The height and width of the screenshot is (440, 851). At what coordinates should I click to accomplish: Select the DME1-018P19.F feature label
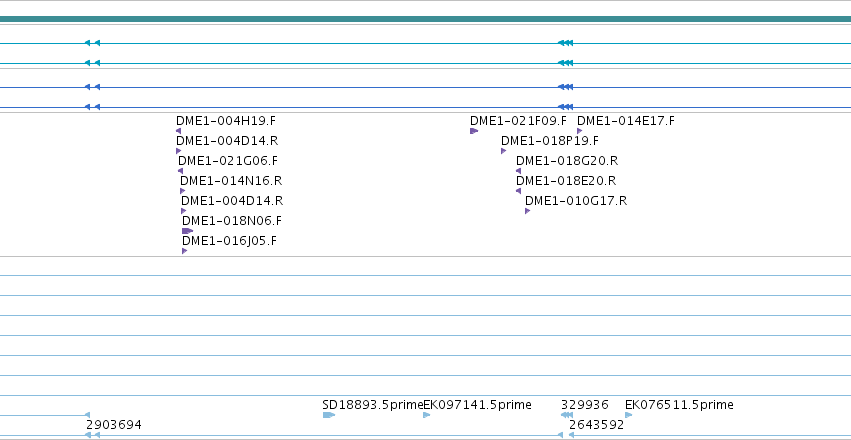pos(550,141)
